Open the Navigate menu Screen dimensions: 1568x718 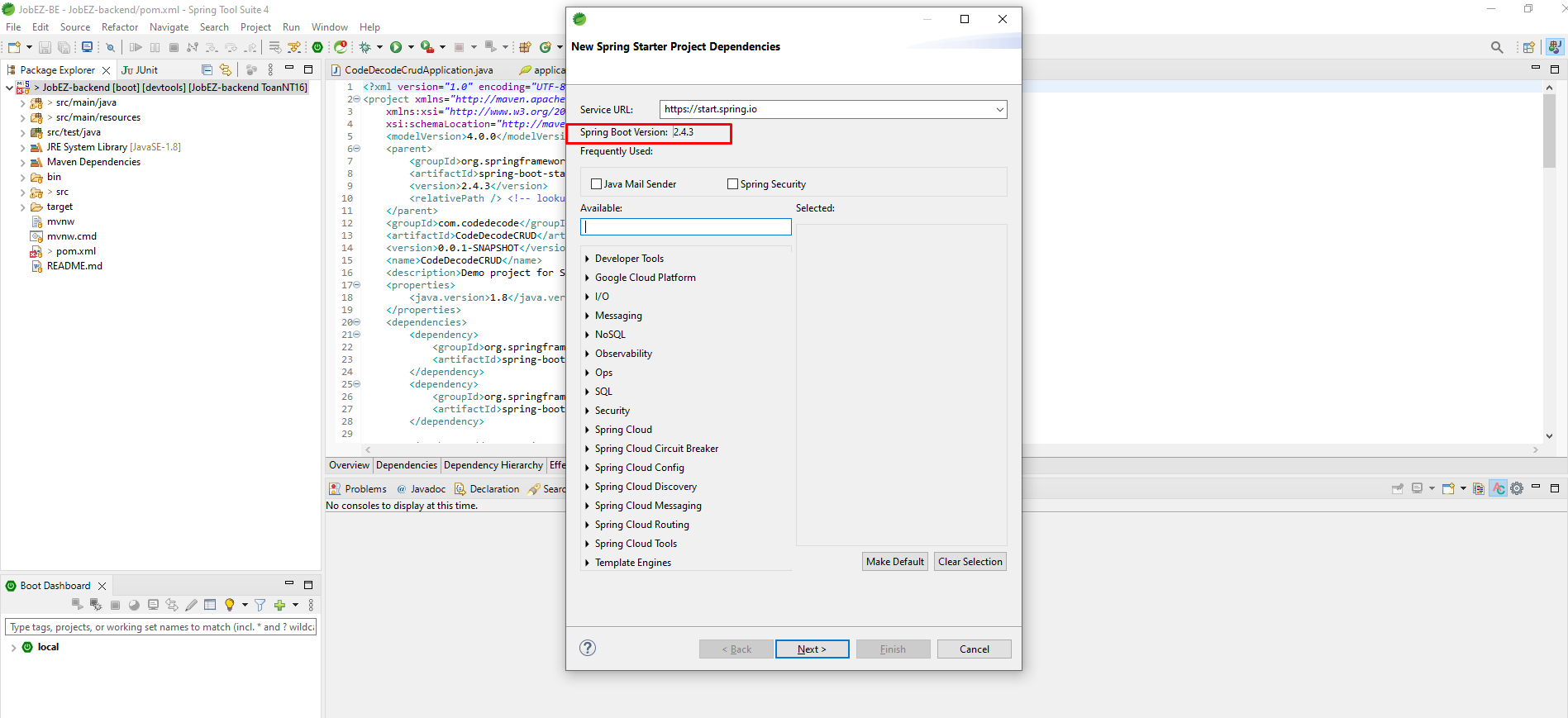point(169,27)
